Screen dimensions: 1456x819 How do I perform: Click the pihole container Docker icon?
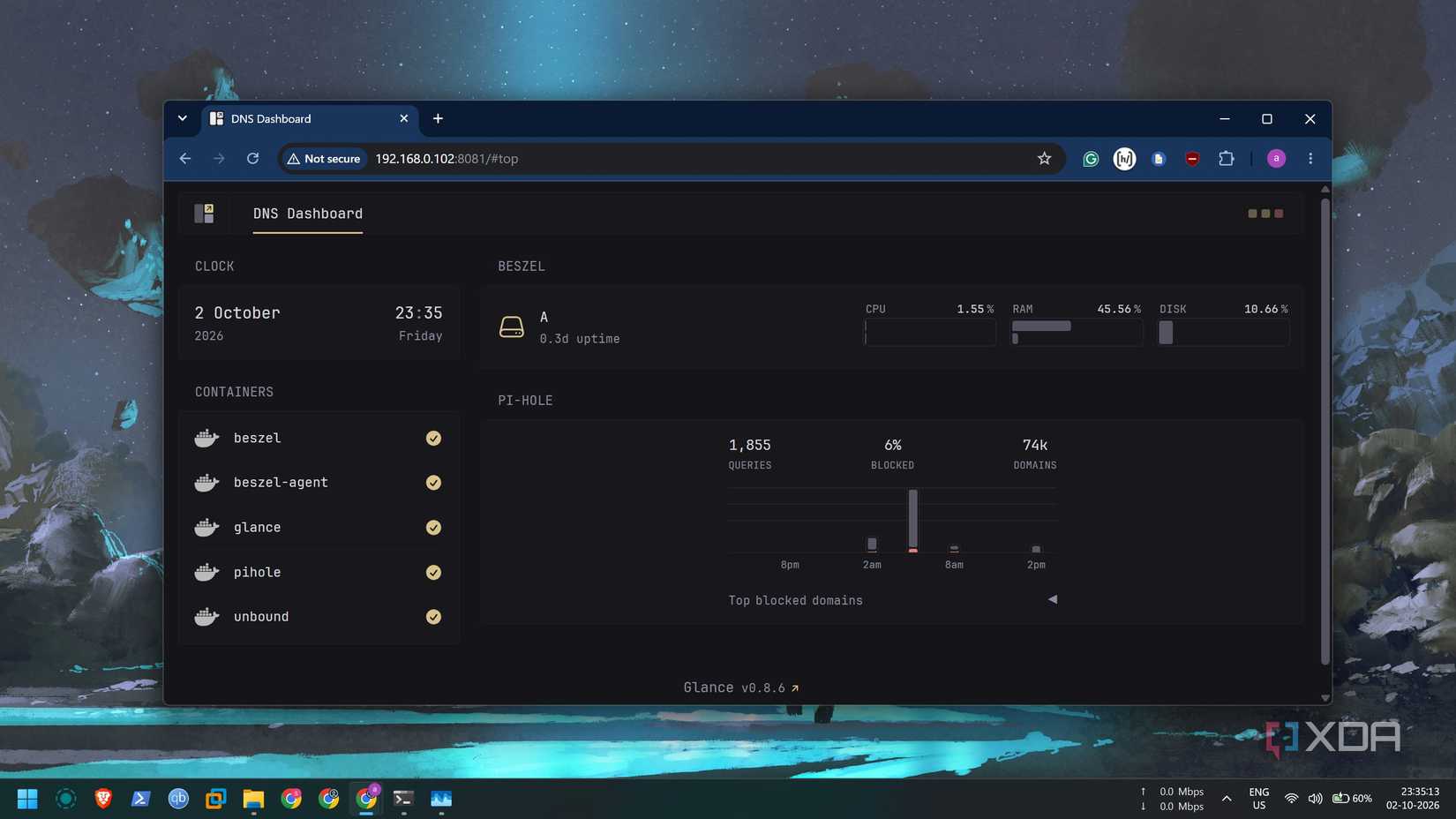coord(206,572)
